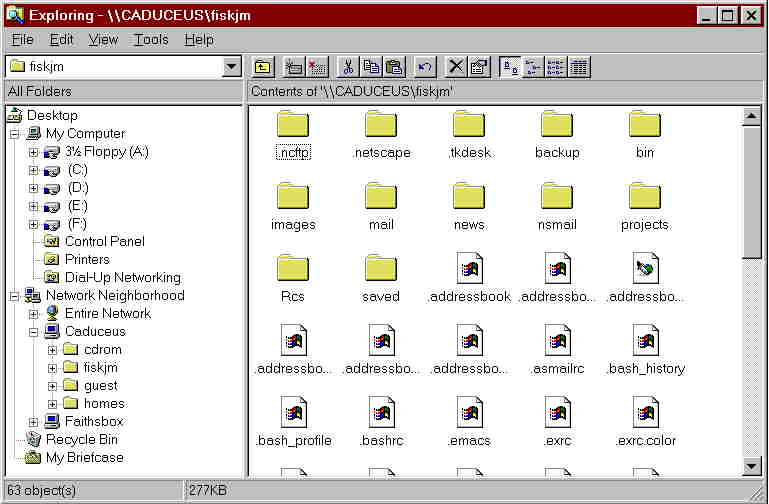Select the .bash_history file
This screenshot has height=504, width=769.
pyautogui.click(x=645, y=351)
